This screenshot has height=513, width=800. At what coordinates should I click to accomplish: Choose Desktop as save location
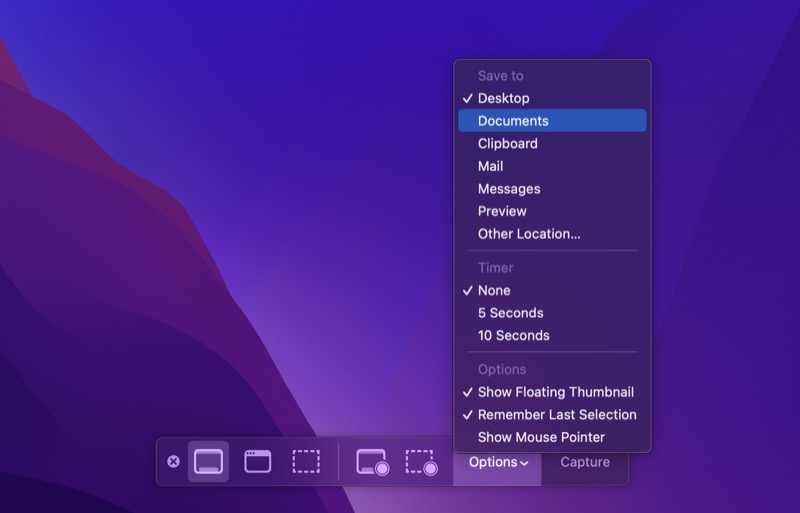click(x=552, y=98)
